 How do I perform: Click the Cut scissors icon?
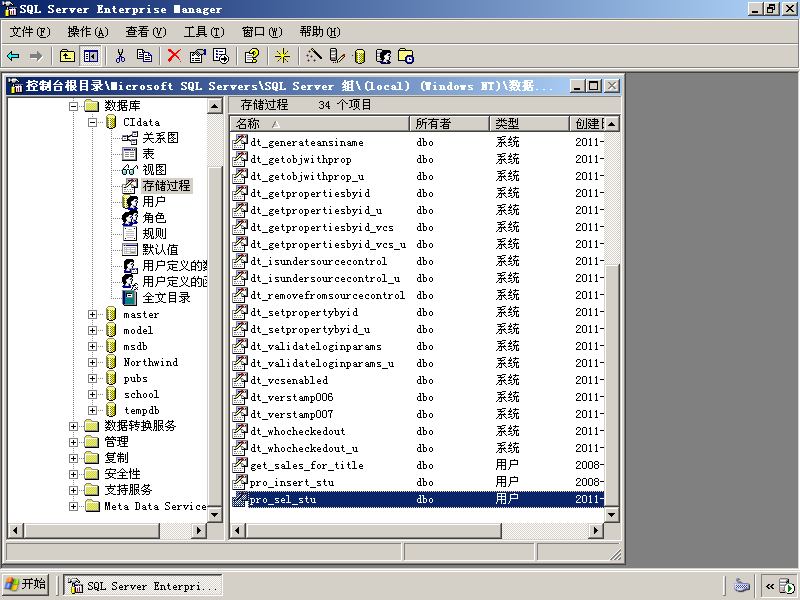(120, 56)
